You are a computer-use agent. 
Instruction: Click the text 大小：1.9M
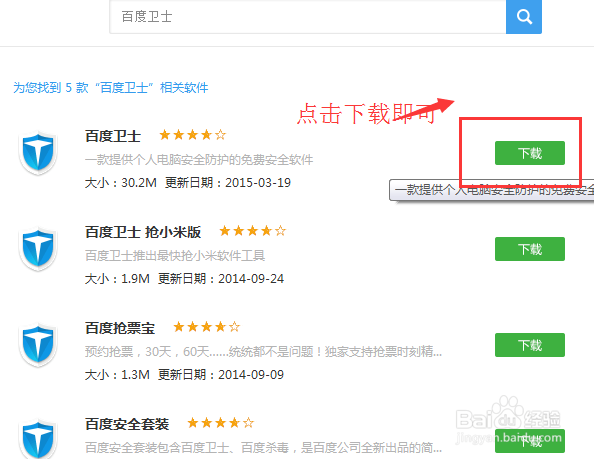coord(117,279)
